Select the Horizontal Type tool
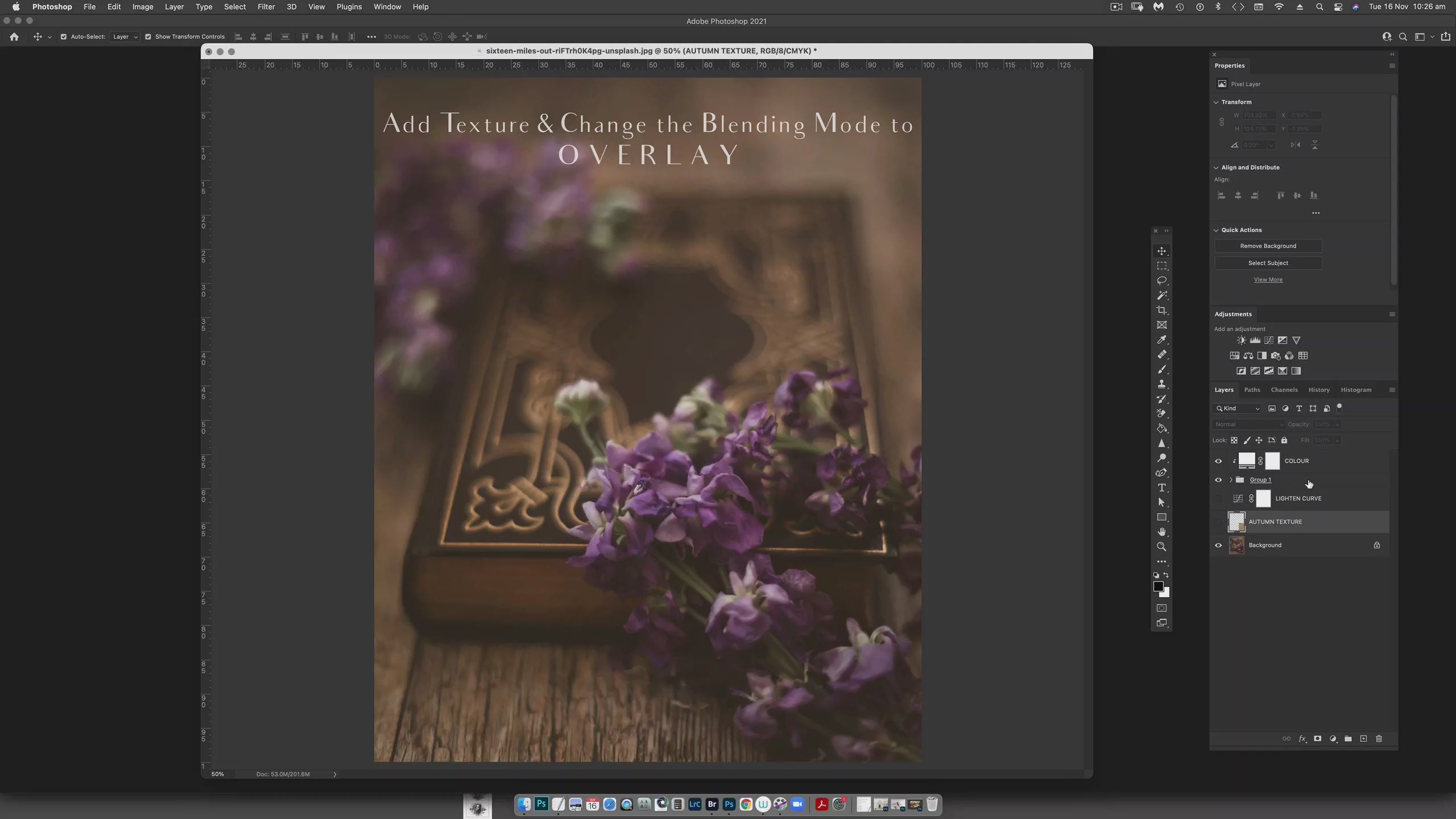The image size is (1456, 819). [1161, 488]
